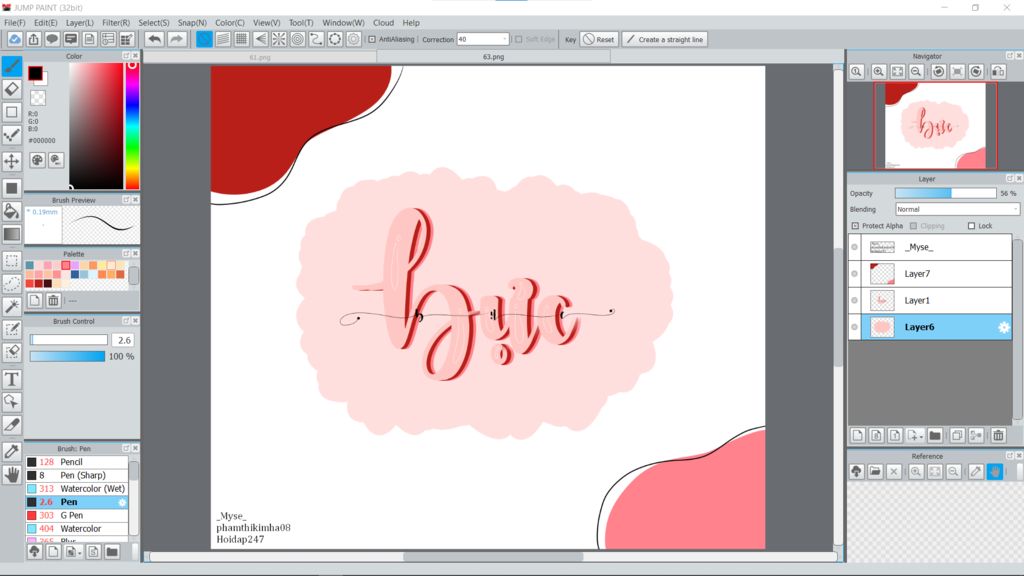Adjust the layer Opacity slider
The width and height of the screenshot is (1024, 576).
tap(946, 193)
